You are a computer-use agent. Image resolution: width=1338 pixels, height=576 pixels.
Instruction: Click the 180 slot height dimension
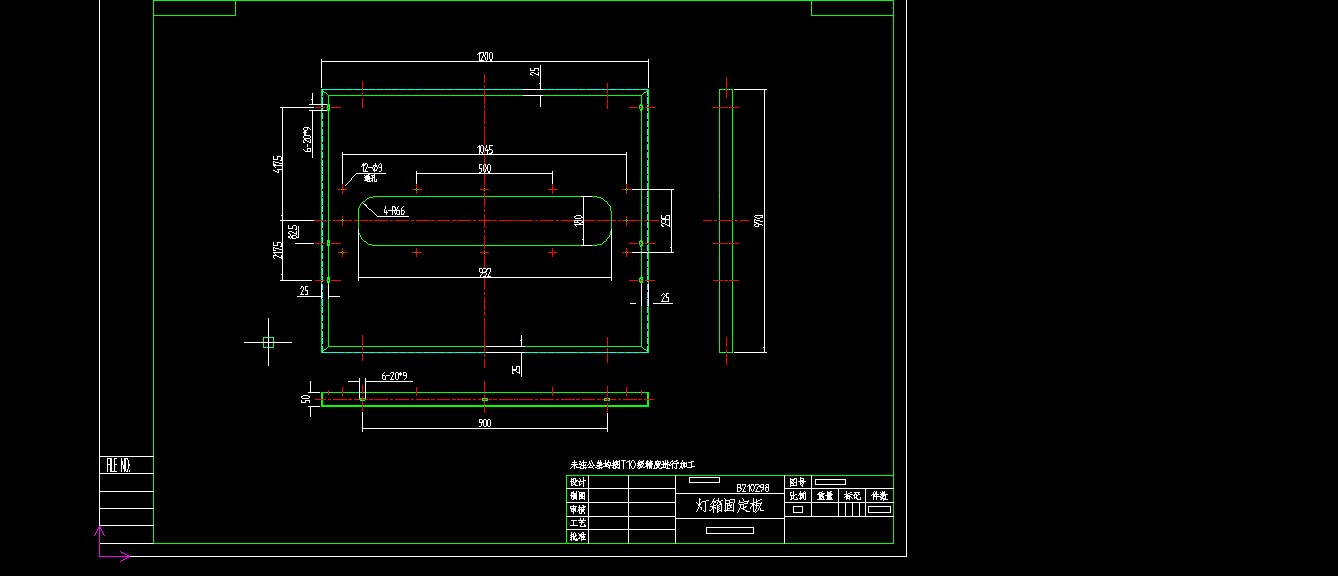pyautogui.click(x=578, y=220)
